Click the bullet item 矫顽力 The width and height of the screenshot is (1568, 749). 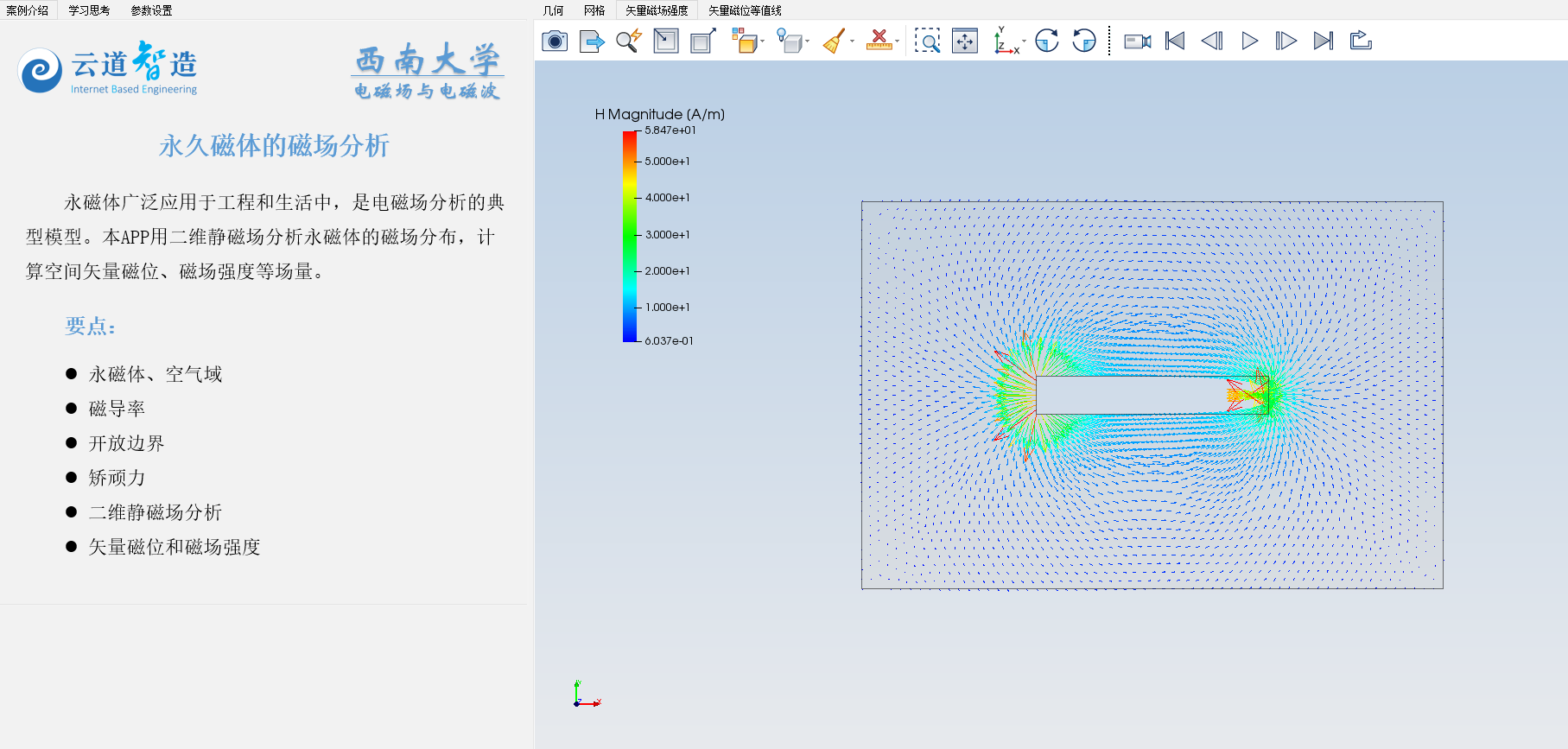117,478
